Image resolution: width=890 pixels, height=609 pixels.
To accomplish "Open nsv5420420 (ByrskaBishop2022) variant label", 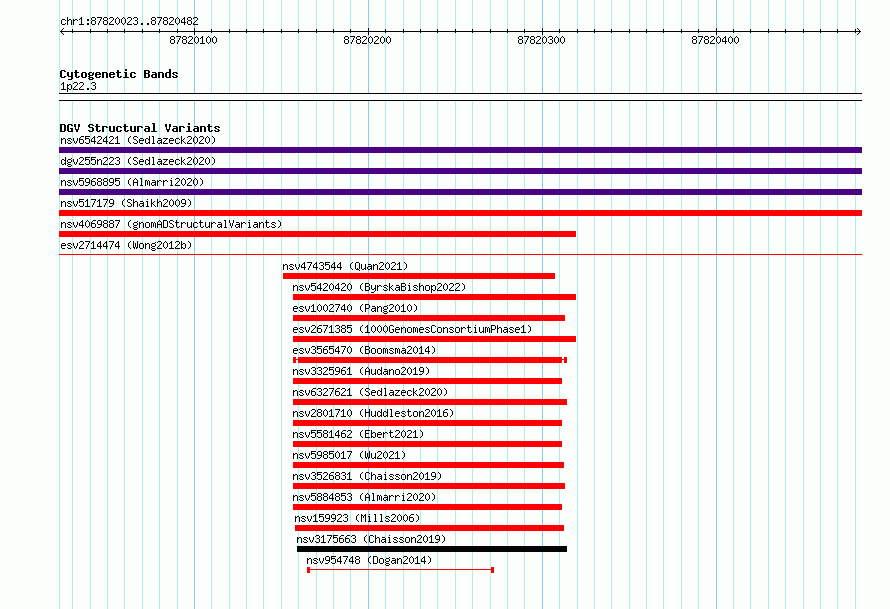I will [379, 287].
